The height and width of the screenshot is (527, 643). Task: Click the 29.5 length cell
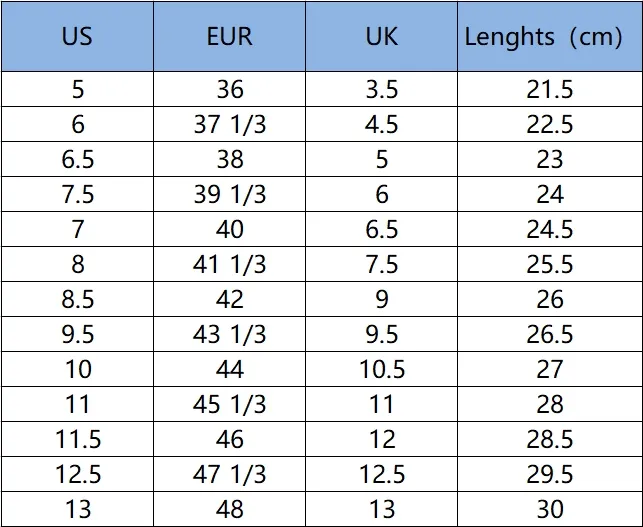click(x=549, y=474)
